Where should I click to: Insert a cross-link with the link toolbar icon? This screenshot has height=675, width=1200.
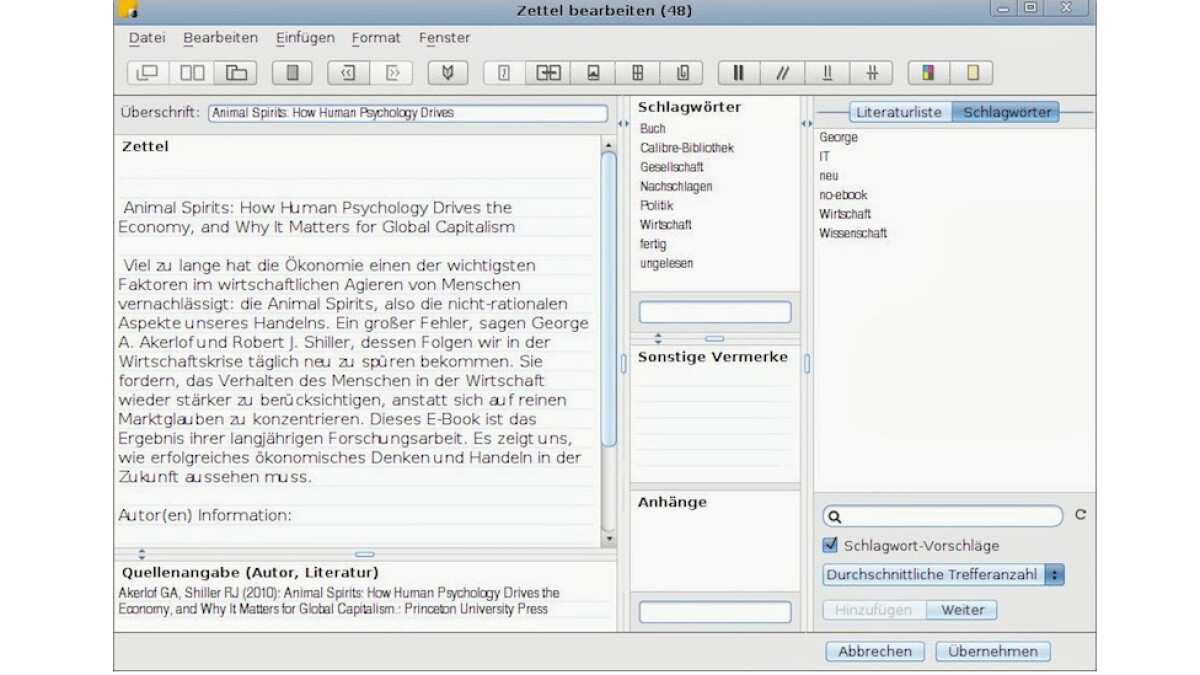(549, 72)
